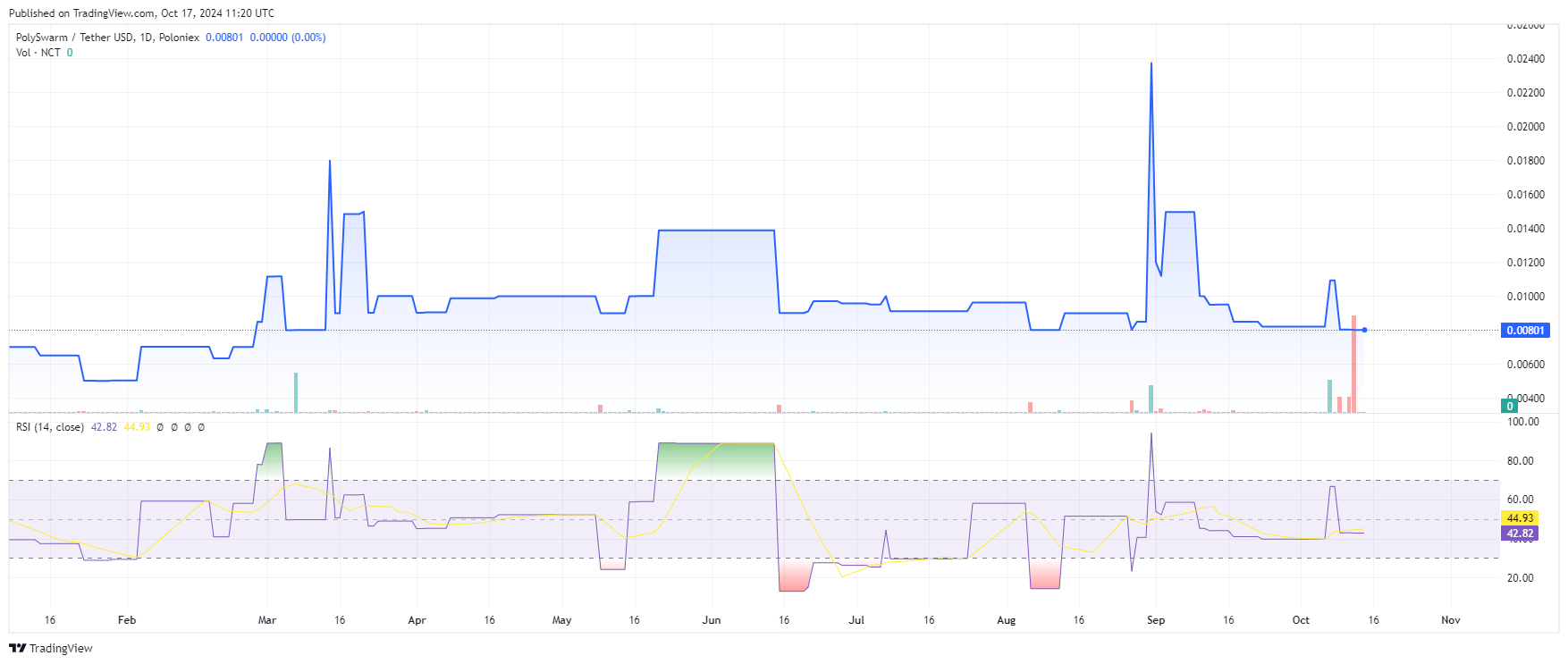Image resolution: width=1568 pixels, height=664 pixels.
Task: Click the Feb label on time axis
Action: point(127,620)
